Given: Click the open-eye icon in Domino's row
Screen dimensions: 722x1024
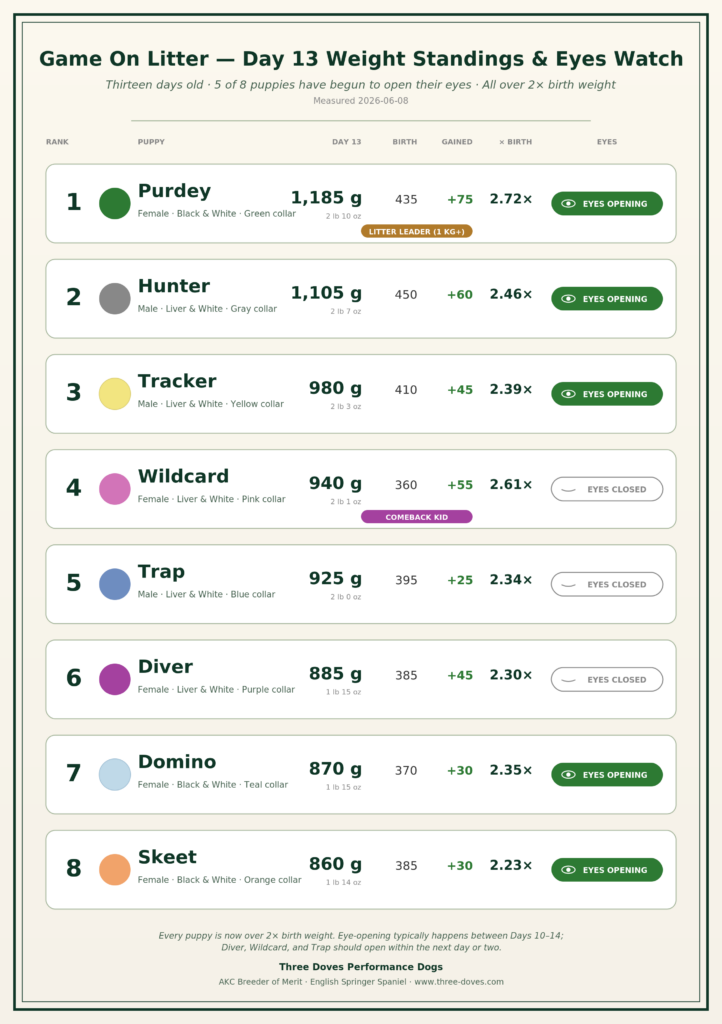Looking at the screenshot, I should (x=569, y=775).
